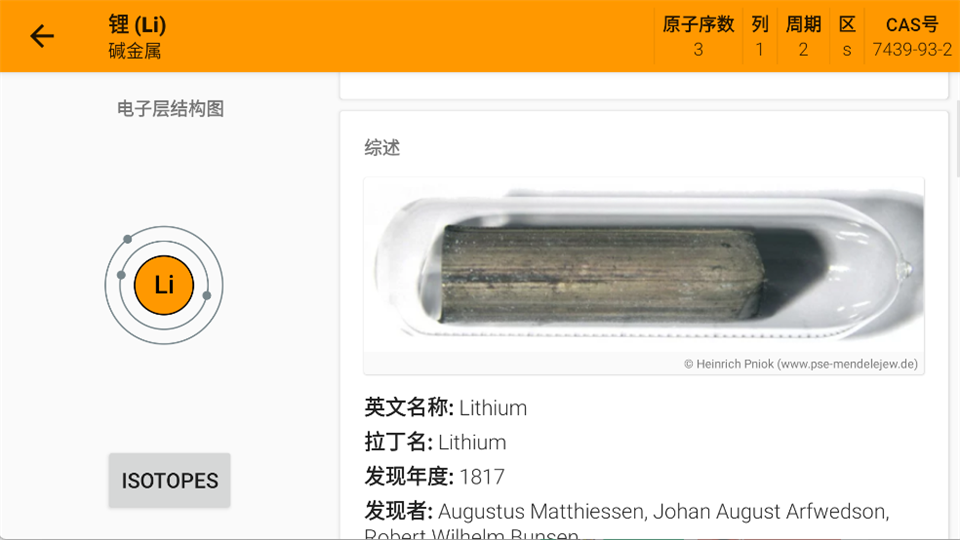Tap the CAS号 7439-93-2 cell
960x540 pixels.
tap(912, 37)
